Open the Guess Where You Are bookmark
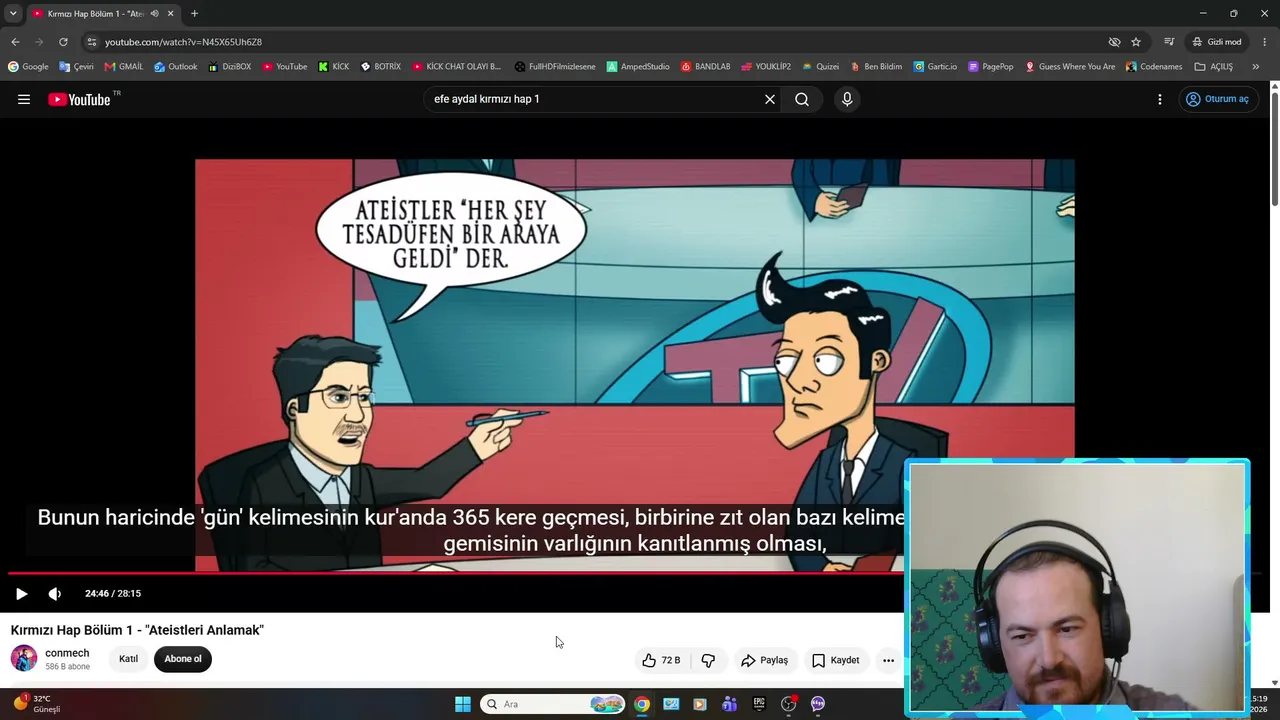The image size is (1280, 720). pos(1070,67)
